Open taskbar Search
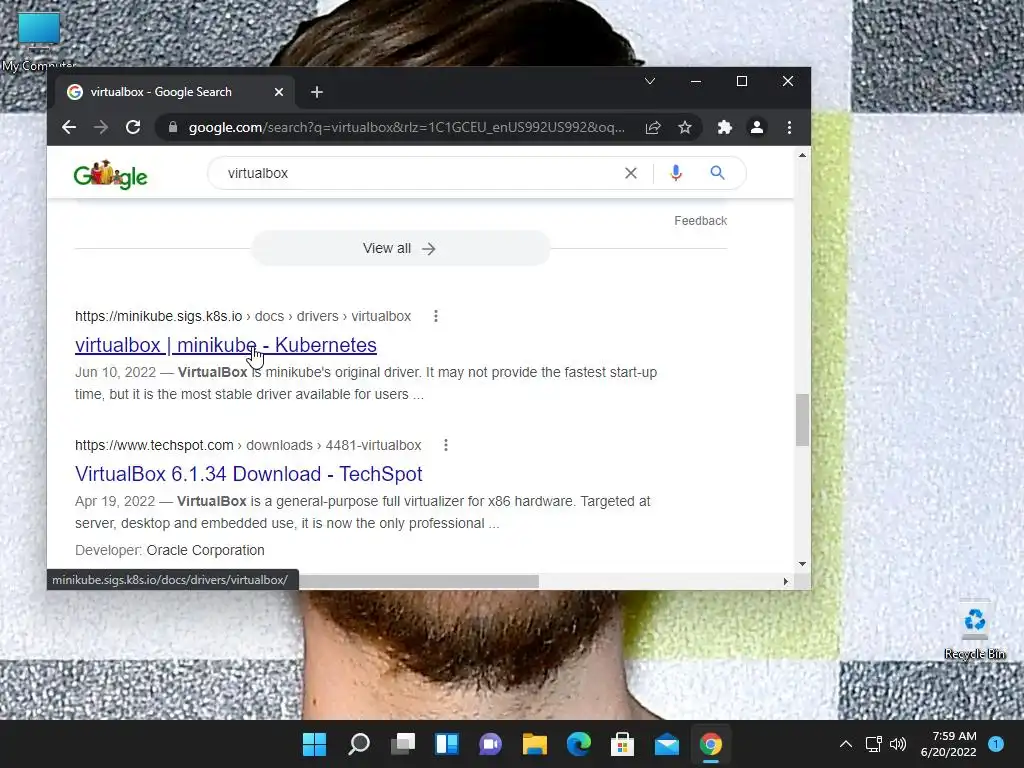Image resolution: width=1024 pixels, height=768 pixels. (359, 744)
